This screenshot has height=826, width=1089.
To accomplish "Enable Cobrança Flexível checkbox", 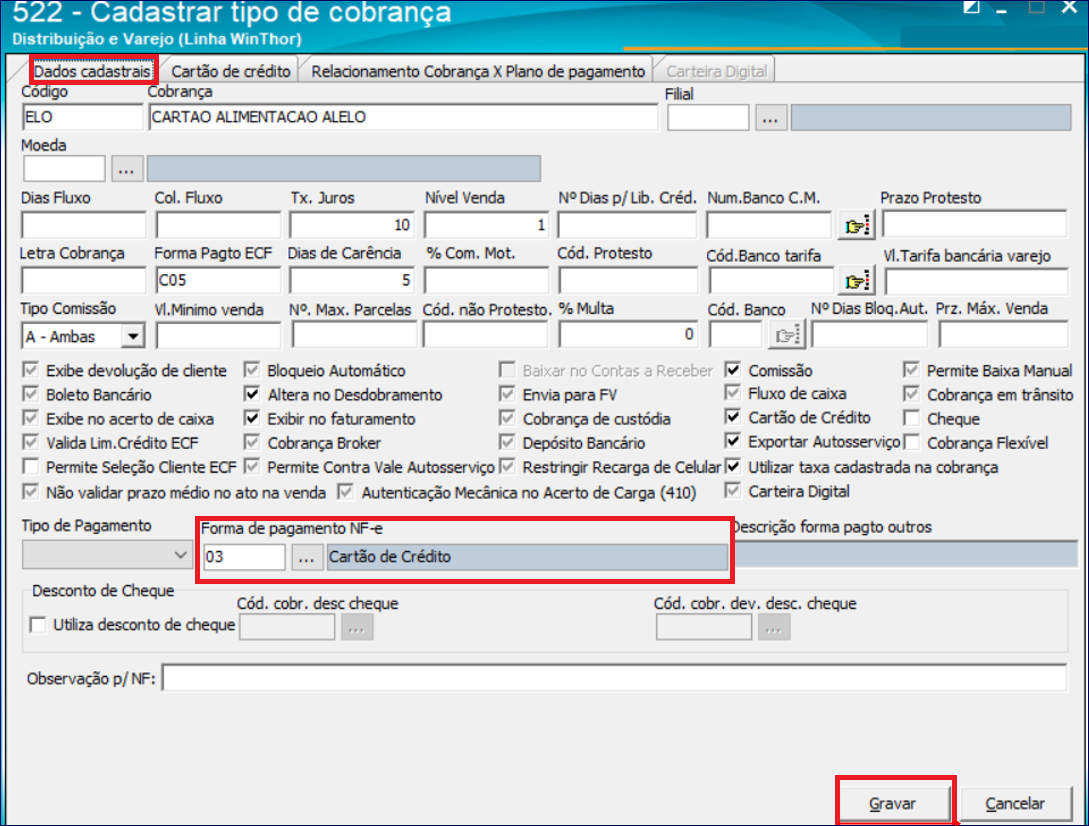I will pos(912,442).
